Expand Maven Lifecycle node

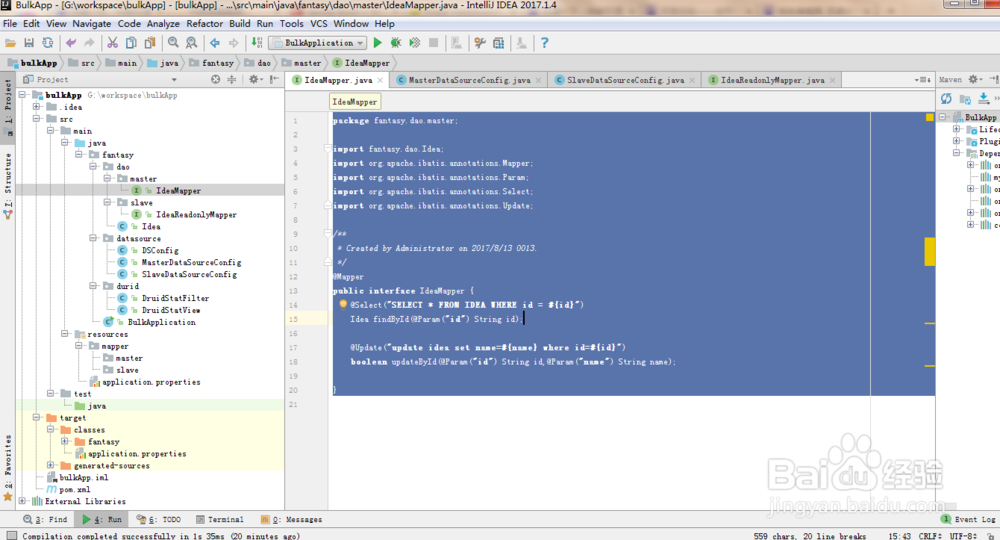(x=956, y=129)
